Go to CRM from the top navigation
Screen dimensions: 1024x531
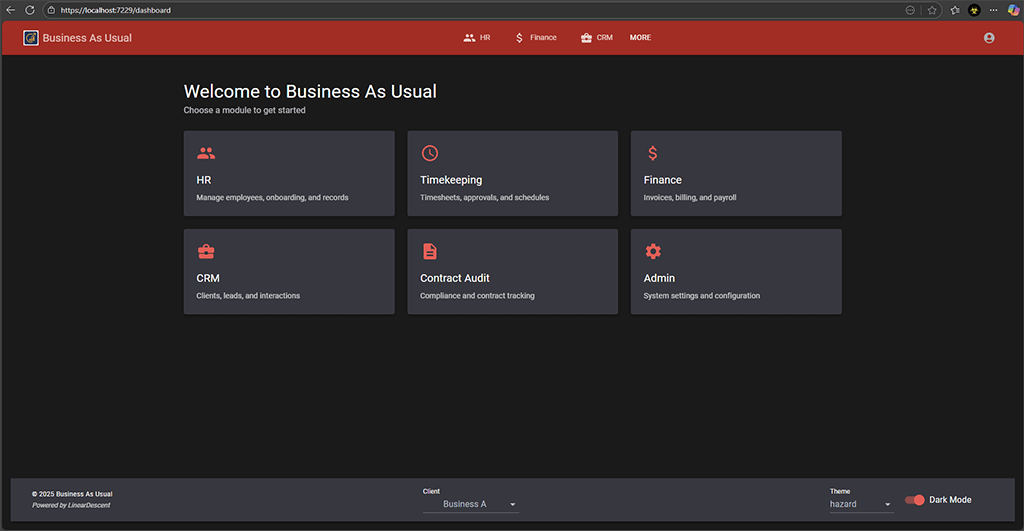tap(596, 38)
